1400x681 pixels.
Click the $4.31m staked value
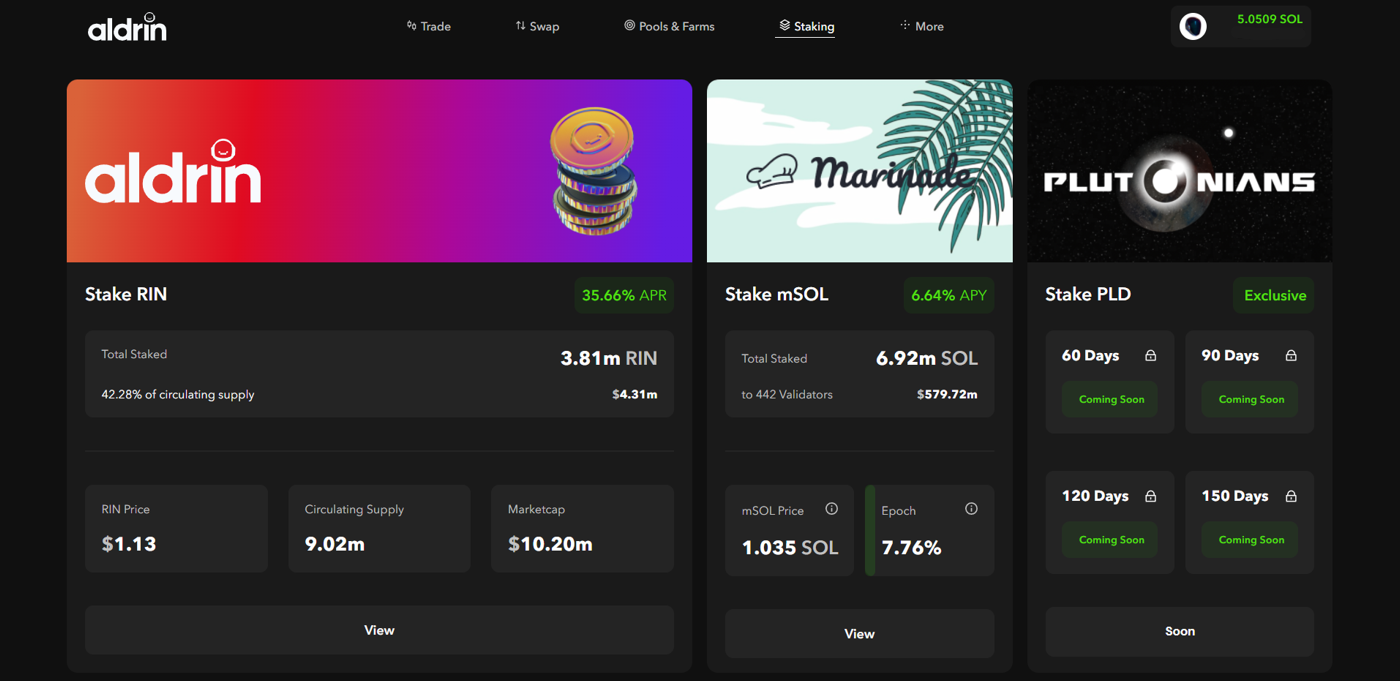coord(635,394)
